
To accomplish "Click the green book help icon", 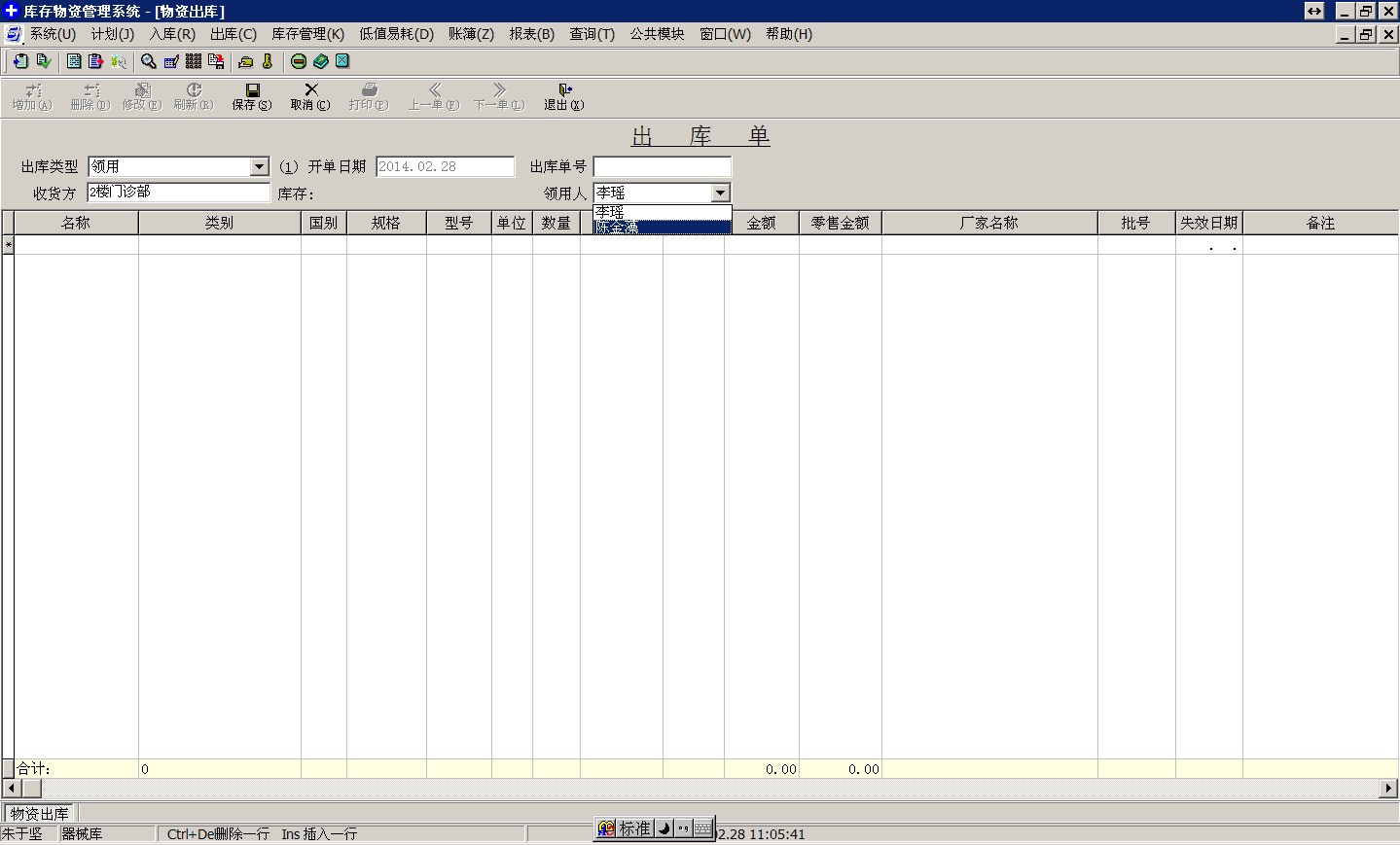I will click(x=321, y=61).
